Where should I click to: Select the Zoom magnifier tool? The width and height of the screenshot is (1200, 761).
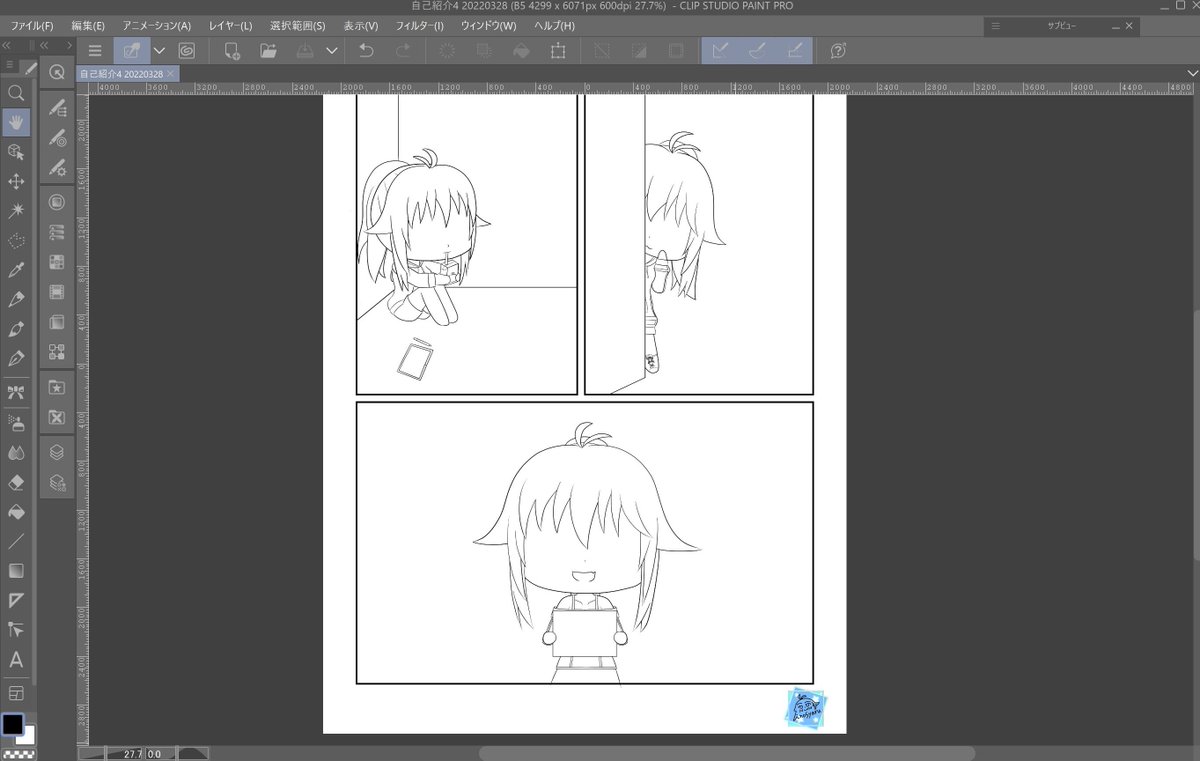(x=16, y=93)
